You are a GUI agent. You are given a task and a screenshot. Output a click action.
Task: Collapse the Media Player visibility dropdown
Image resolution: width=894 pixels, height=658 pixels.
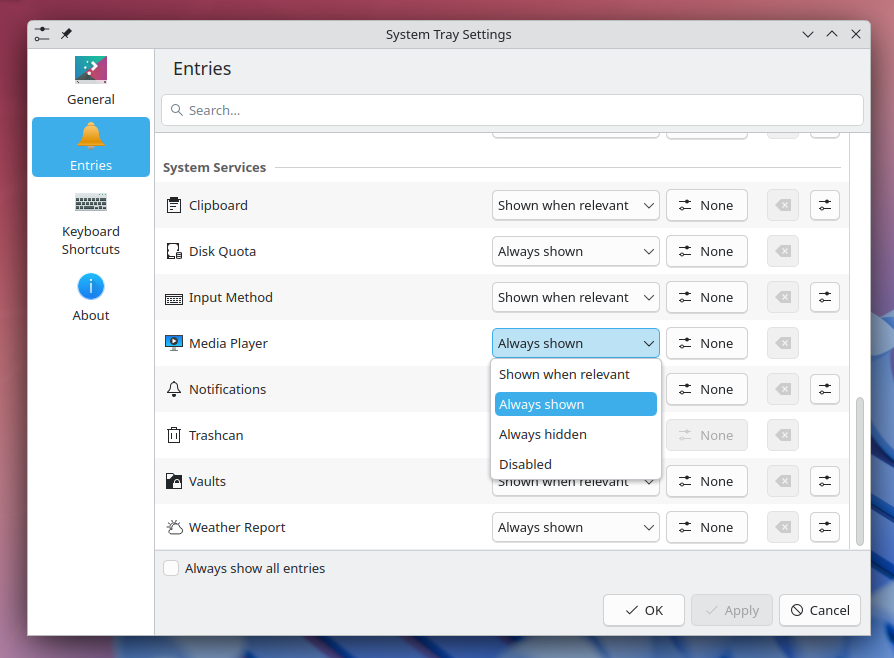coord(576,343)
